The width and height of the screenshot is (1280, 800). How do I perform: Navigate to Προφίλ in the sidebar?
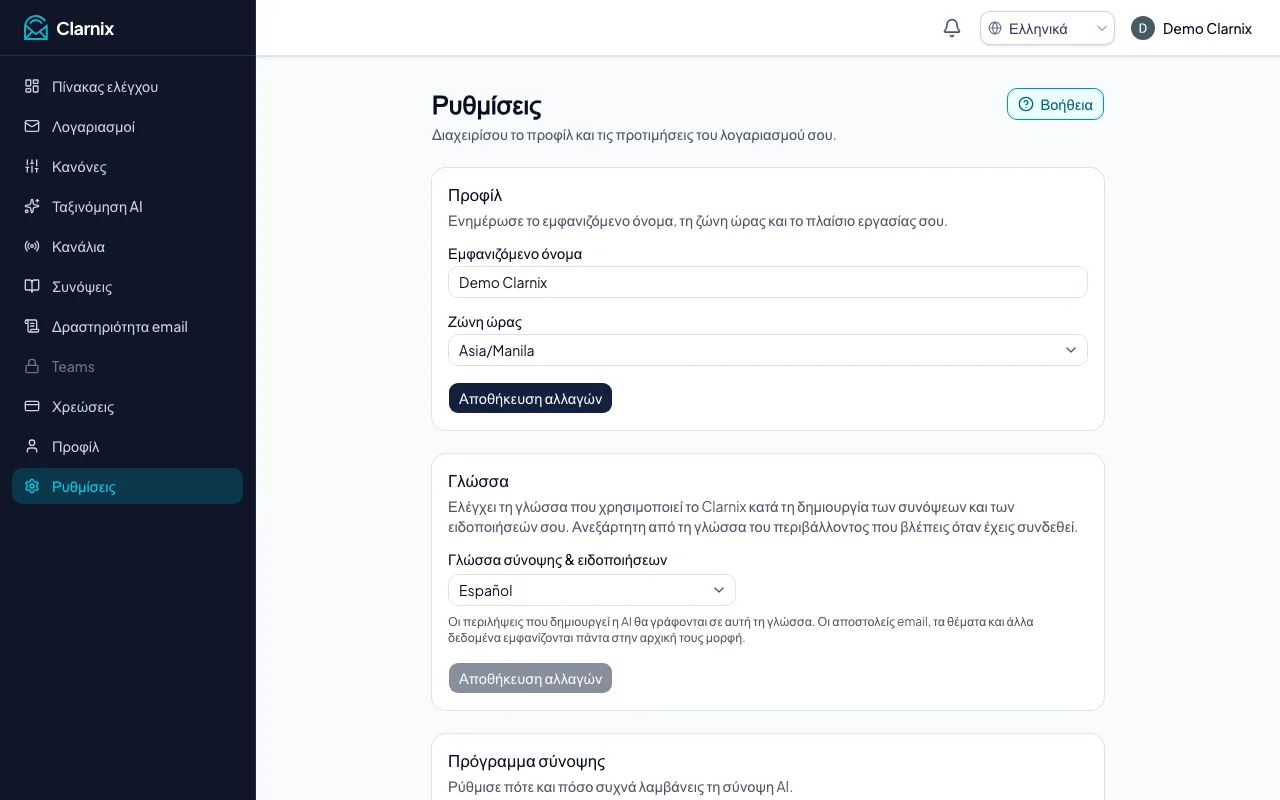pos(127,446)
